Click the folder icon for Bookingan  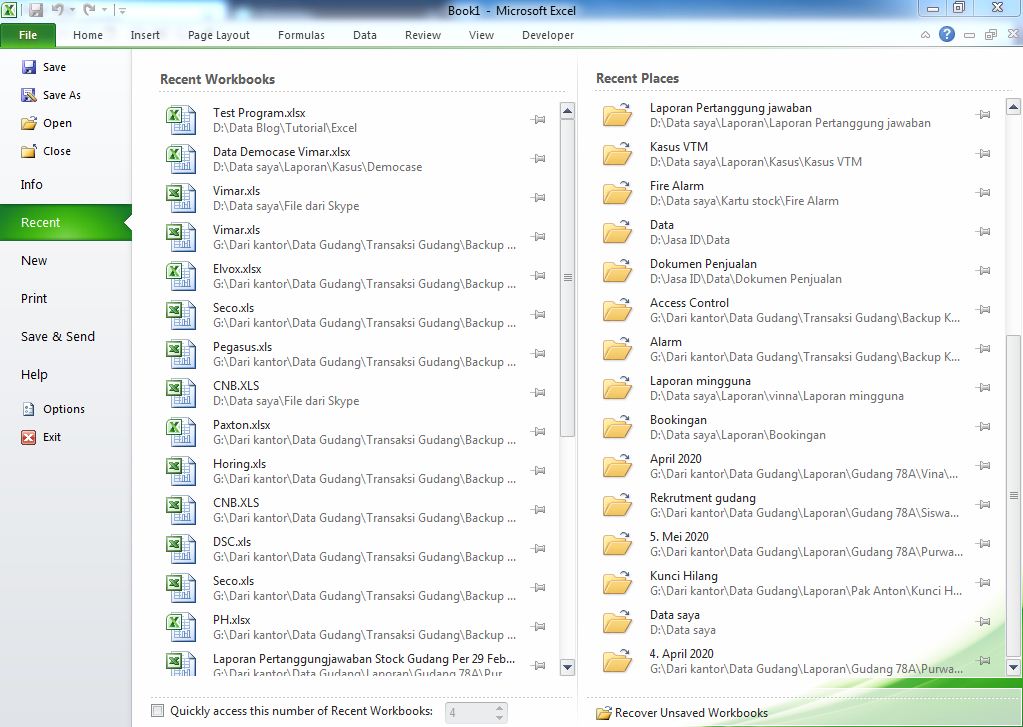617,426
